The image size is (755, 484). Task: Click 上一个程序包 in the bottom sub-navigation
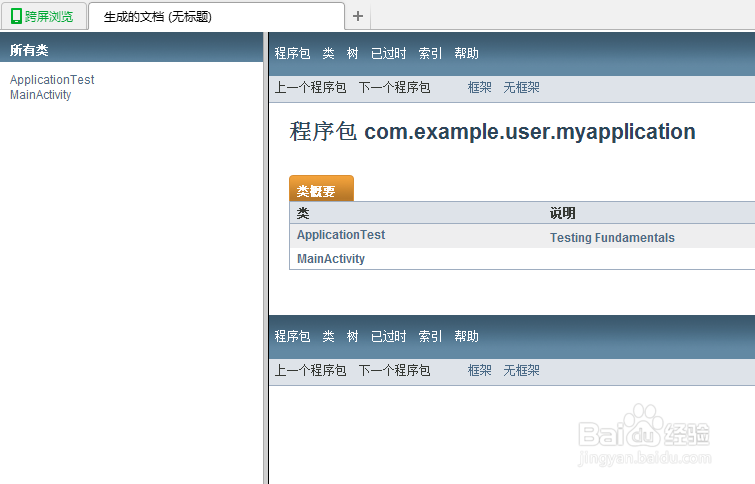(310, 370)
